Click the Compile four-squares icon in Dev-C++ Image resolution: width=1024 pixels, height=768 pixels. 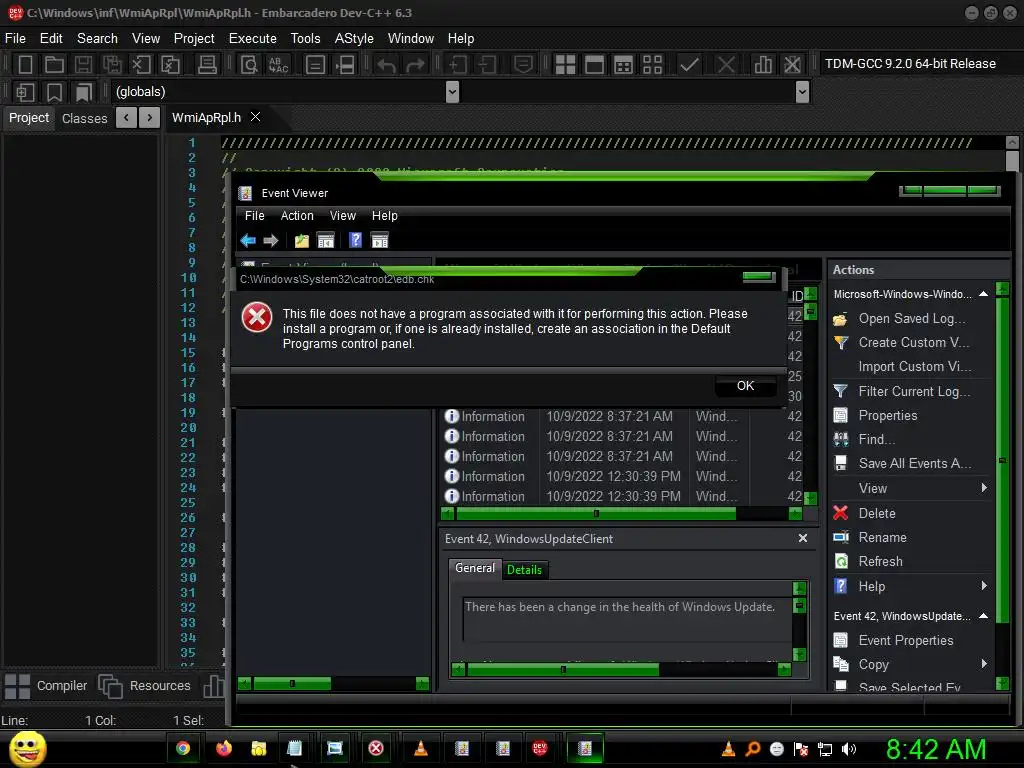tap(566, 65)
